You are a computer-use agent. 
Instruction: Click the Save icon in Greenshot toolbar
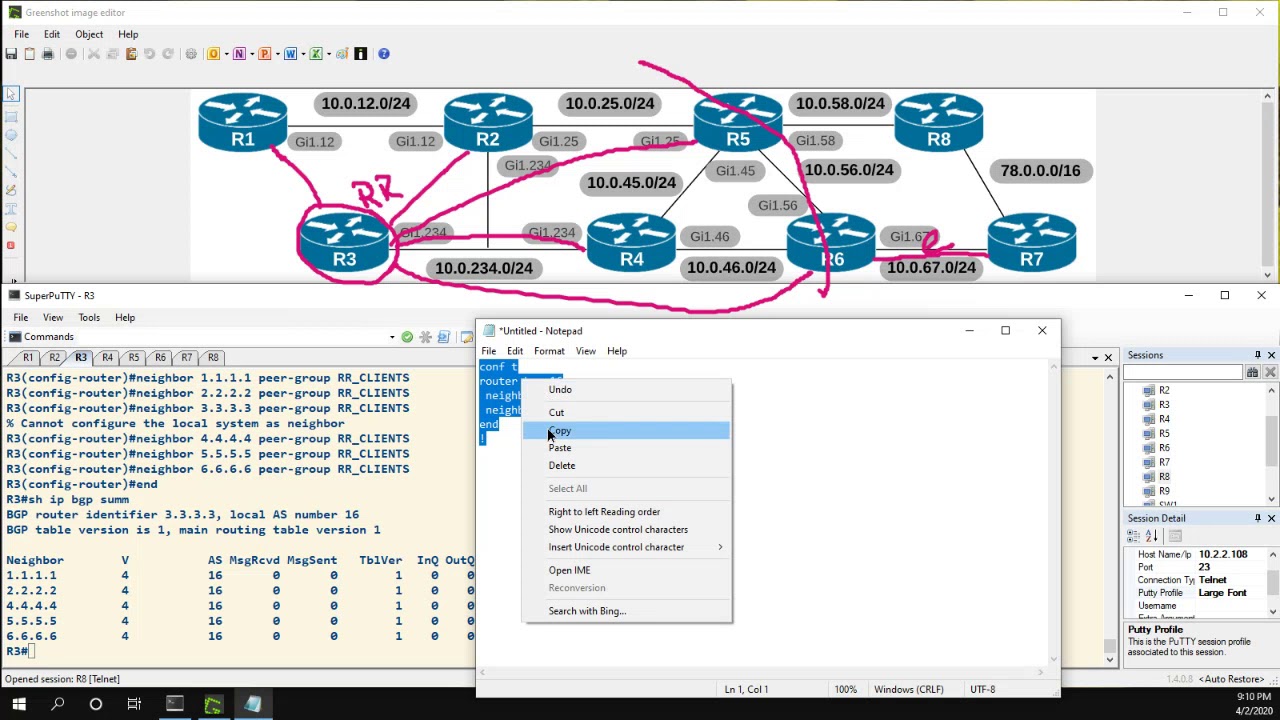point(10,54)
